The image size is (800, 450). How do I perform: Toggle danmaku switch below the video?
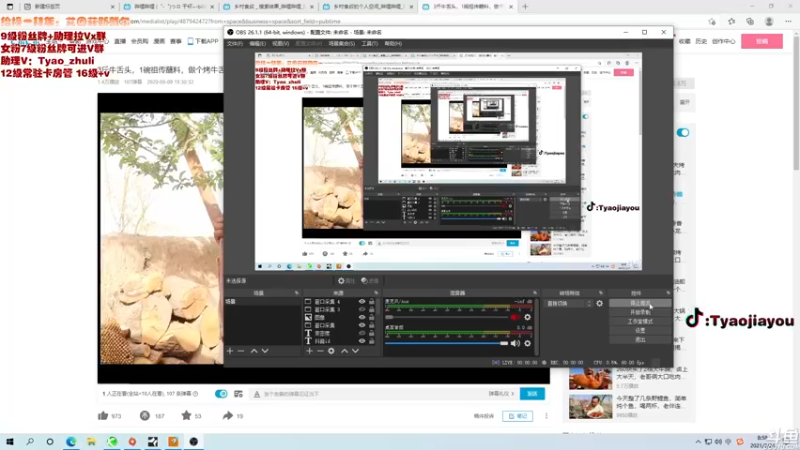(221, 394)
